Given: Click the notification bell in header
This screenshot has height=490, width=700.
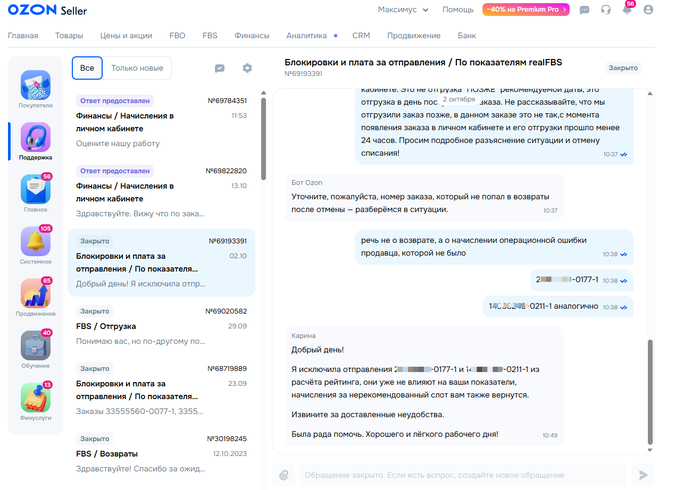Looking at the screenshot, I should click(627, 10).
